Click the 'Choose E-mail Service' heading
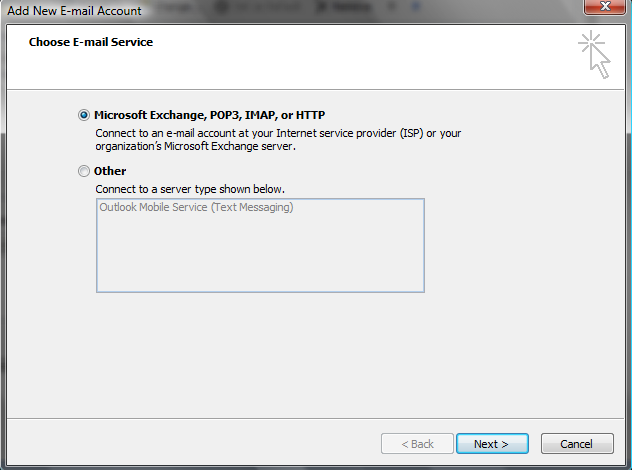 click(91, 43)
